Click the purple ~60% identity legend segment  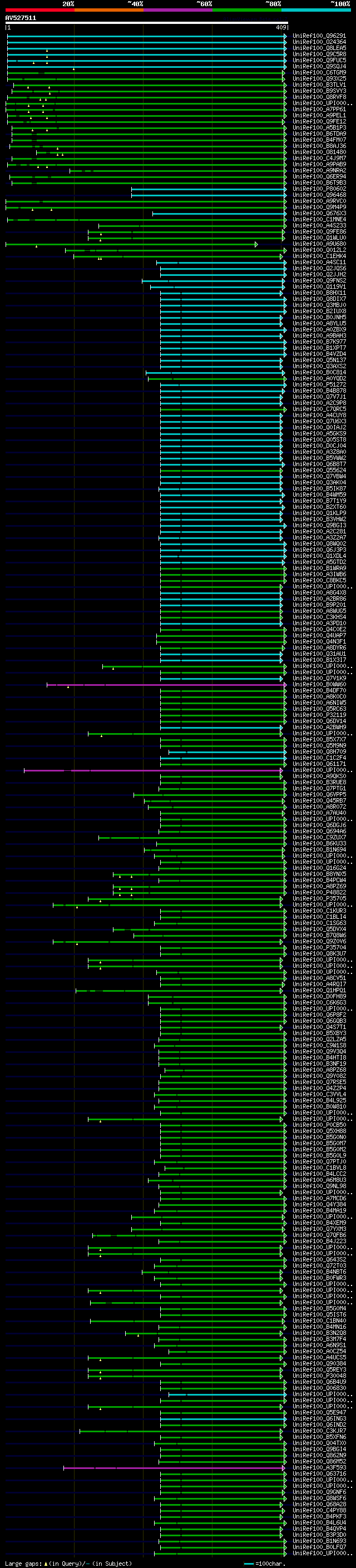click(177, 10)
